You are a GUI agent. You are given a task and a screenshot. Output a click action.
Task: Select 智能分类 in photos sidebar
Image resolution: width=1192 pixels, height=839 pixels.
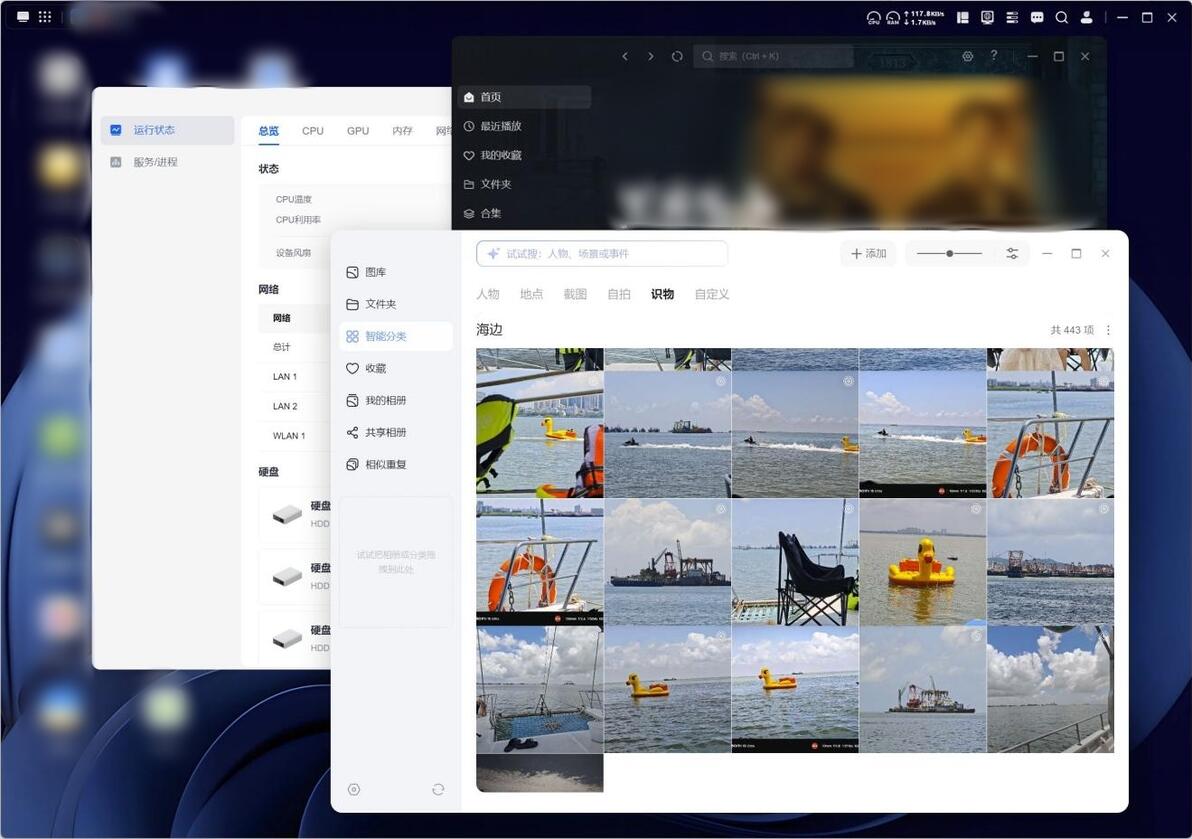tap(395, 336)
